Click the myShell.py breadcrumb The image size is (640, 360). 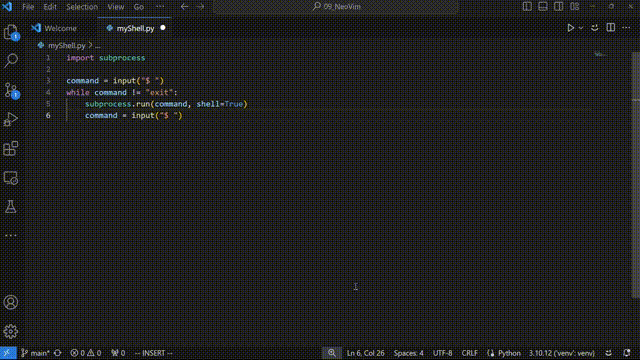click(x=67, y=46)
